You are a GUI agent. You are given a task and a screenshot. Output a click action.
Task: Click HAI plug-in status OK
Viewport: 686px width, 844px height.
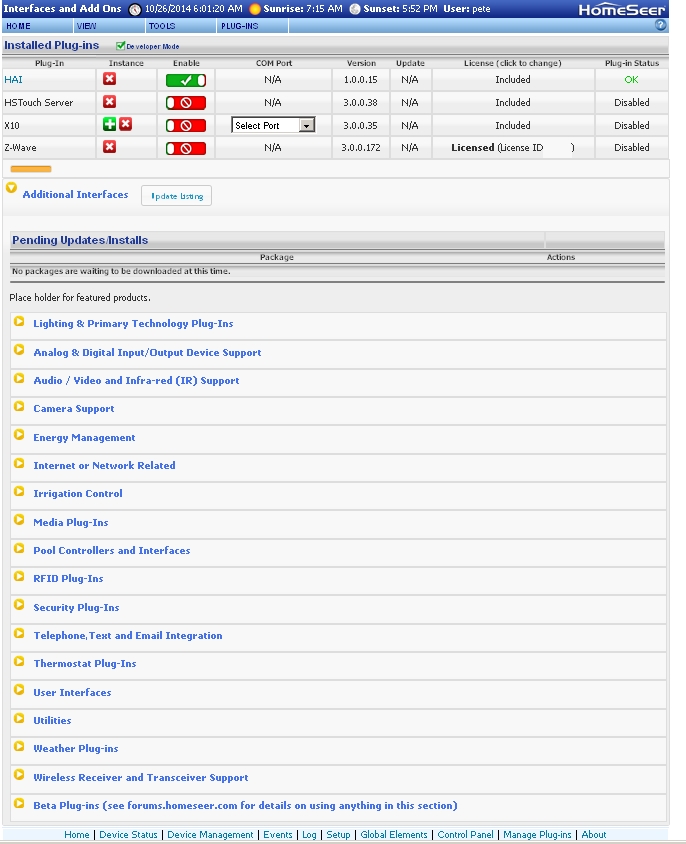click(x=631, y=80)
